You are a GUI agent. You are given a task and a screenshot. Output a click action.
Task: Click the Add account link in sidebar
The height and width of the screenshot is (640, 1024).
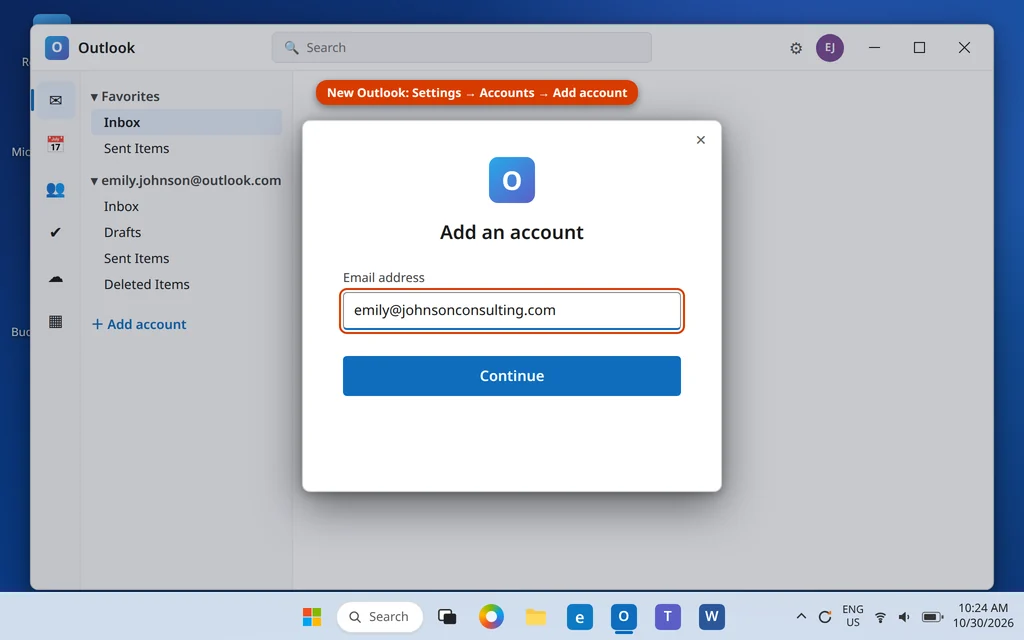(x=139, y=324)
